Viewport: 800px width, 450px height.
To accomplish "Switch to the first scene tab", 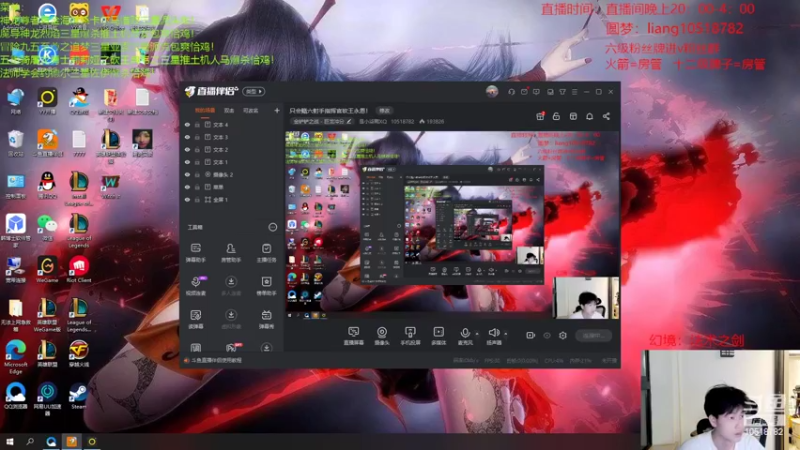I will click(205, 110).
